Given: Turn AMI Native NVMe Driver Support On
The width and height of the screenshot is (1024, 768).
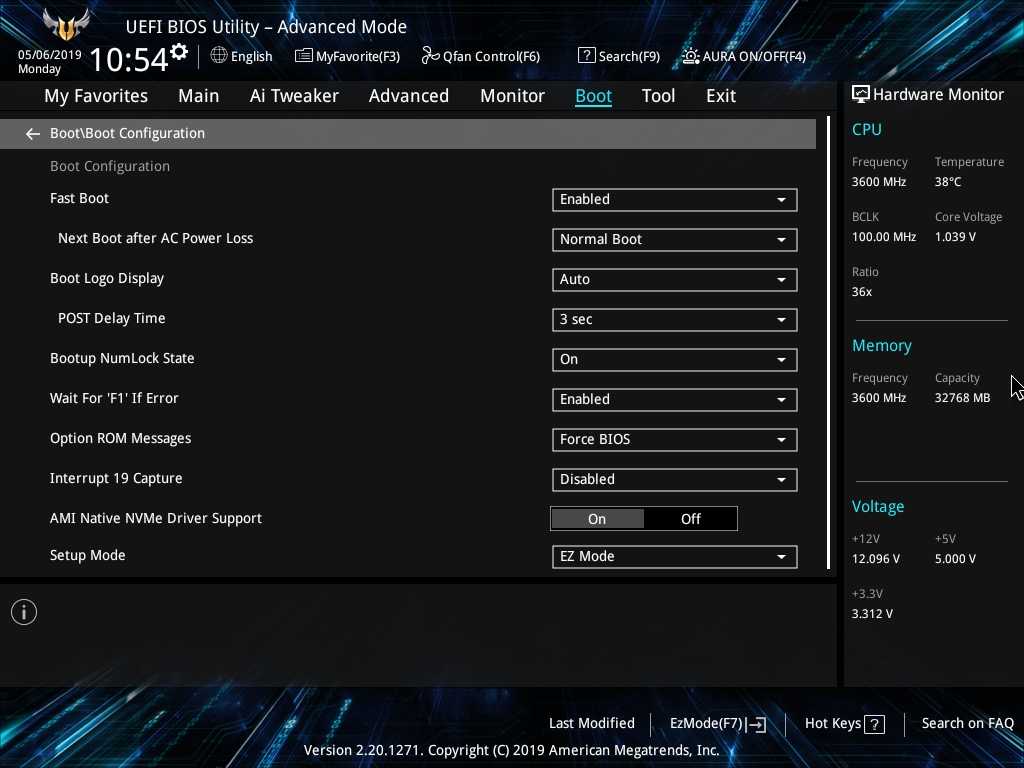Looking at the screenshot, I should tap(597, 519).
